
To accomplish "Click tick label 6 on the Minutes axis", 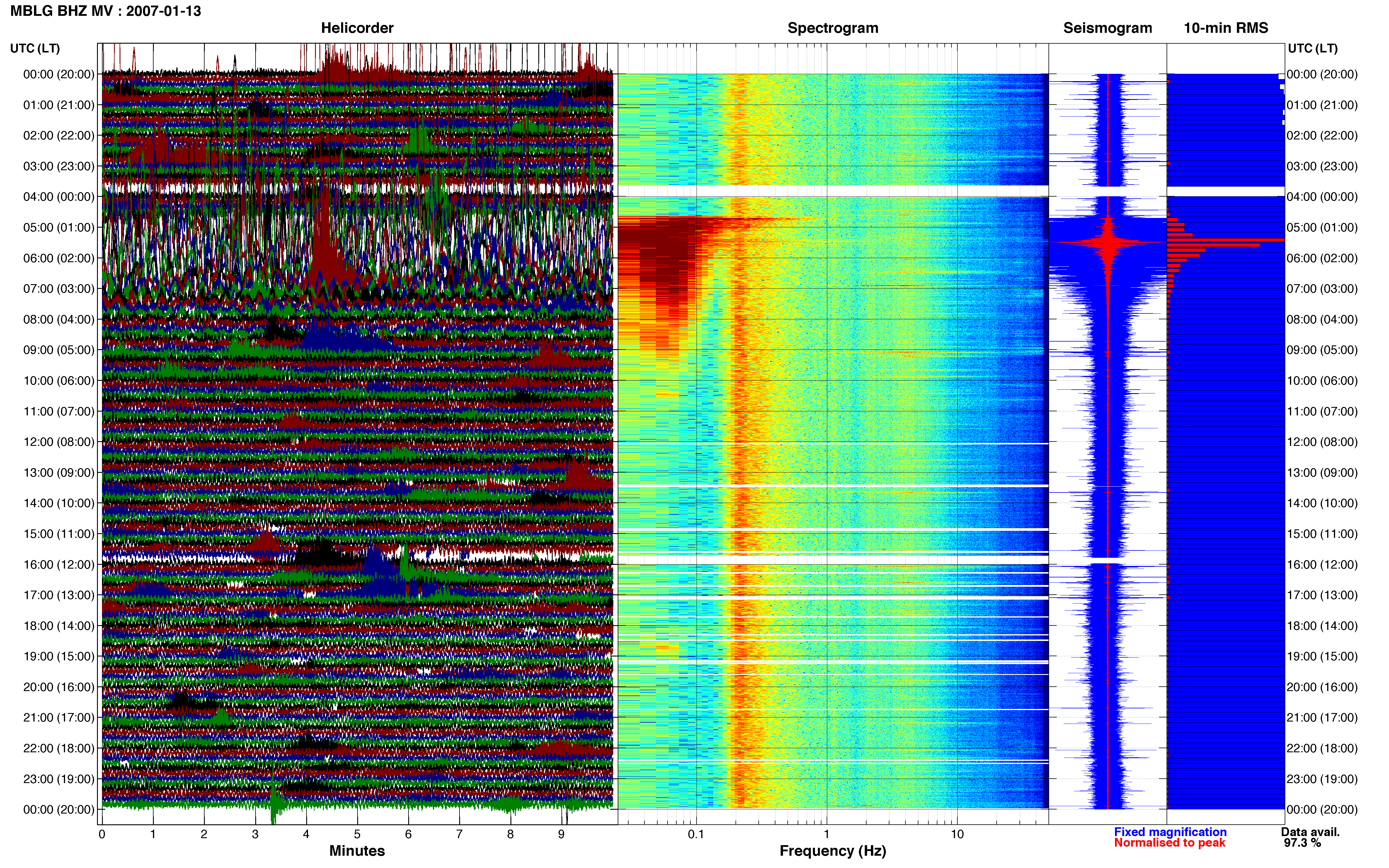I will (x=408, y=835).
